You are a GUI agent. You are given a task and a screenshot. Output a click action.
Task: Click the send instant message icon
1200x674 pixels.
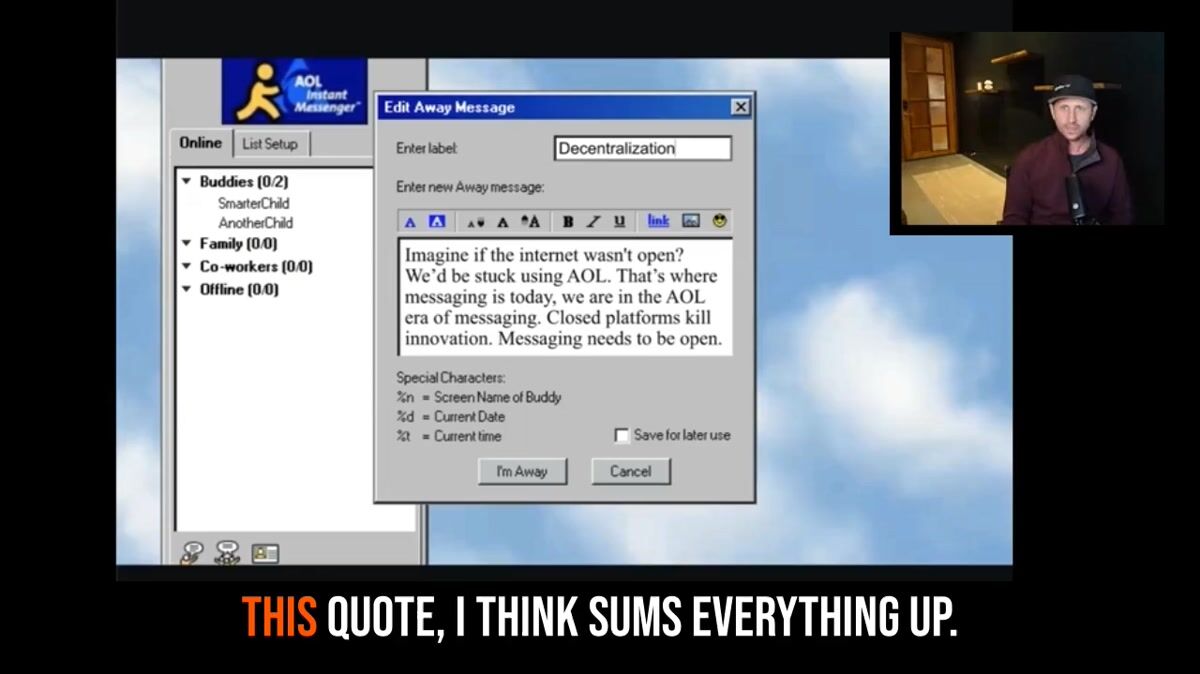pos(191,552)
